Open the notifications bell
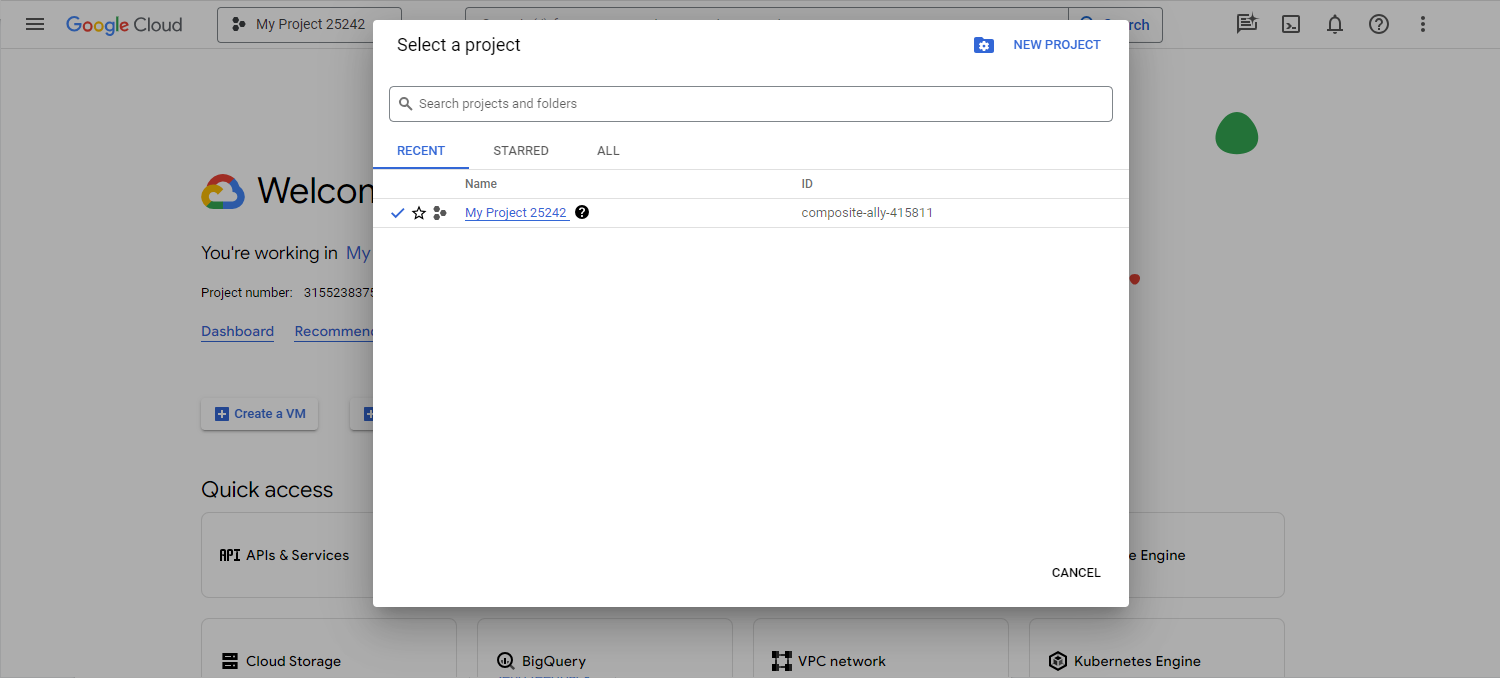The width and height of the screenshot is (1500, 678). (x=1335, y=24)
